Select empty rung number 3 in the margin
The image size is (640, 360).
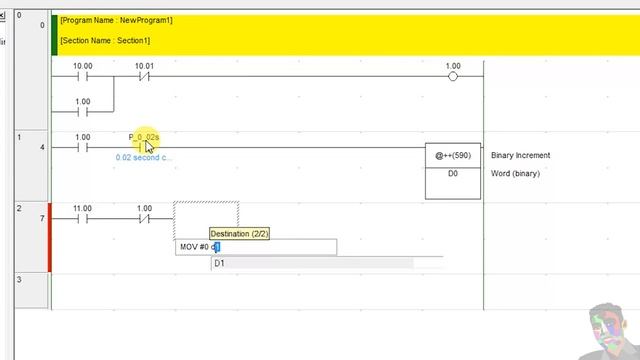tap(19, 280)
